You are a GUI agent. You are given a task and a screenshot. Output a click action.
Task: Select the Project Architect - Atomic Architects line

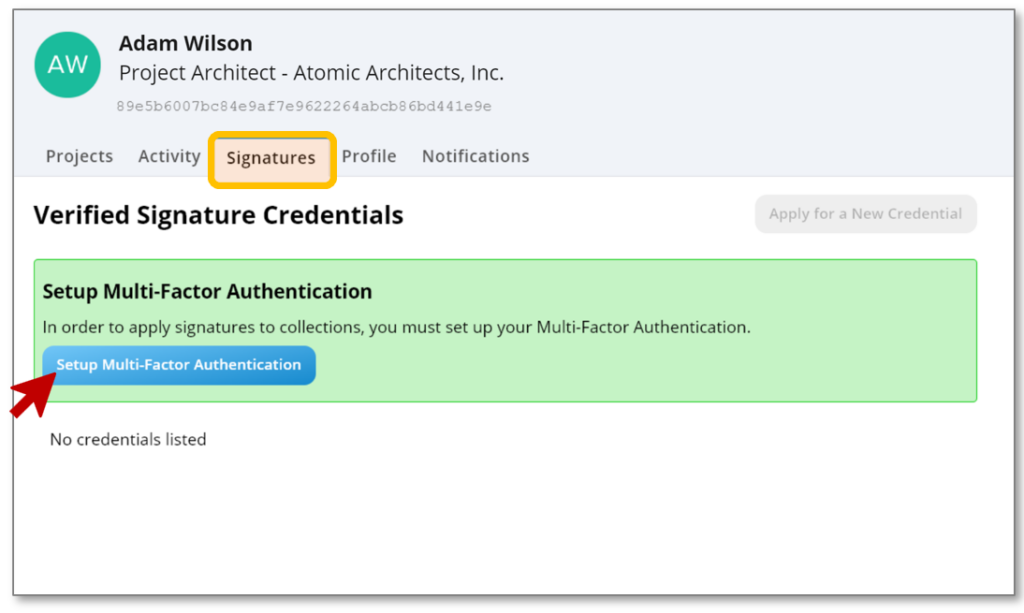pos(311,73)
